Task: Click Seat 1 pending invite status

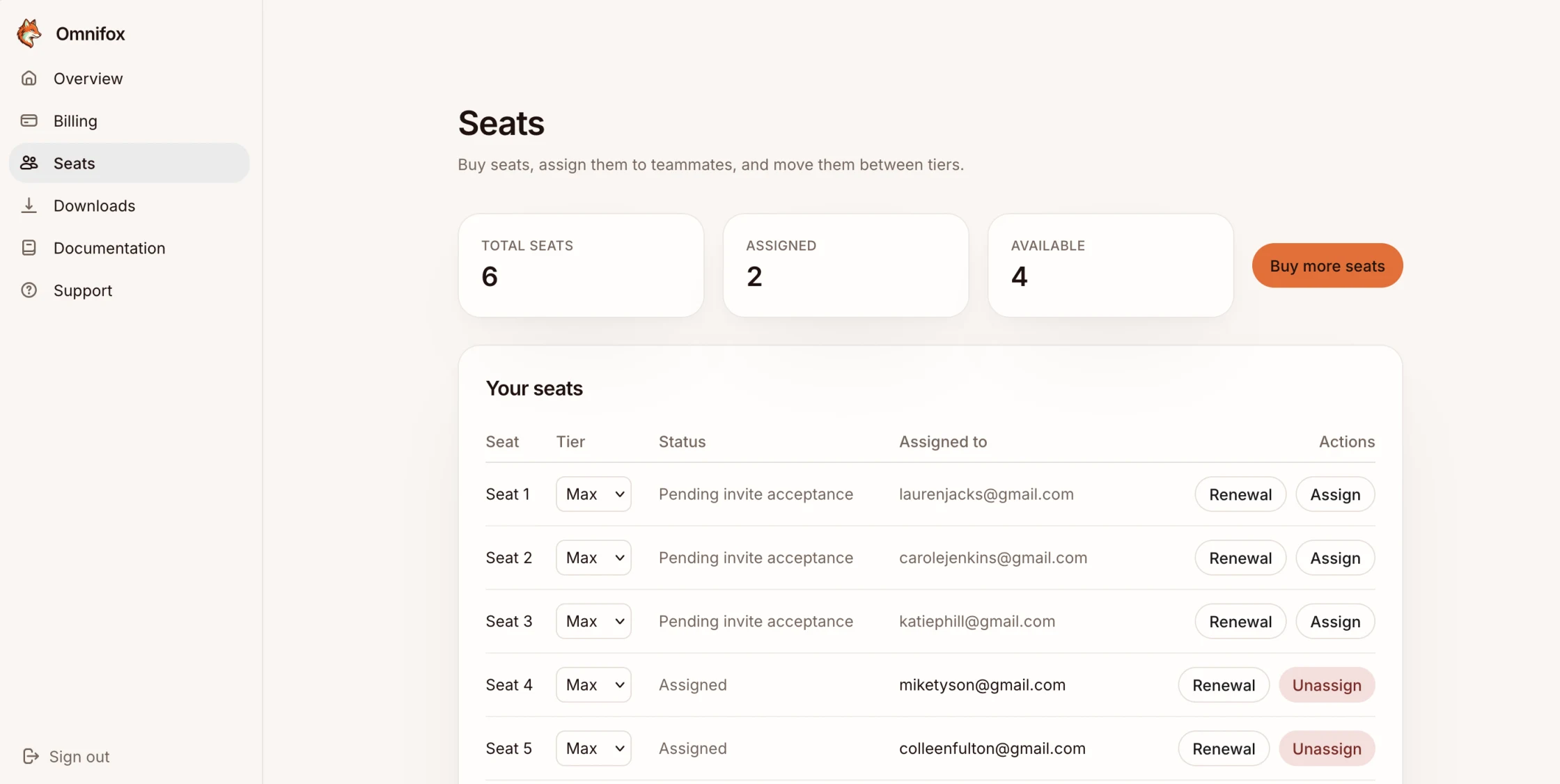Action: tap(756, 494)
